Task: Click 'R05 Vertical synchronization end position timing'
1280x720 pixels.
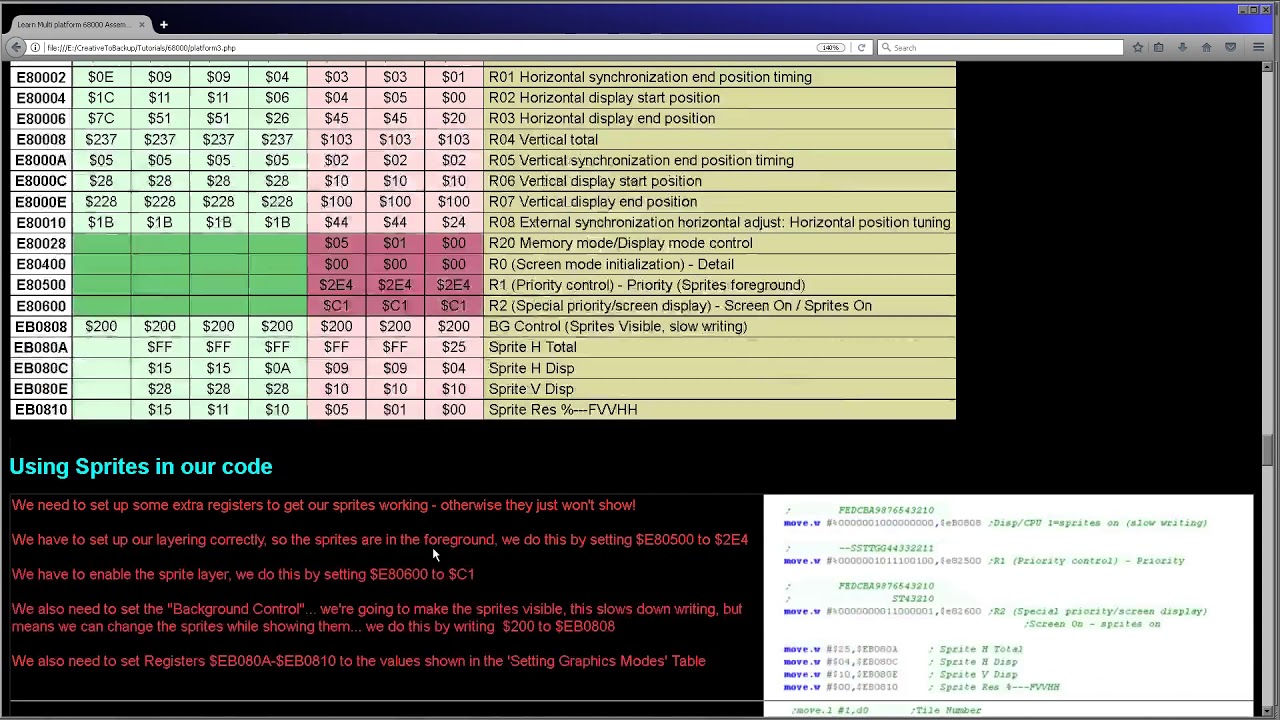Action: click(641, 160)
